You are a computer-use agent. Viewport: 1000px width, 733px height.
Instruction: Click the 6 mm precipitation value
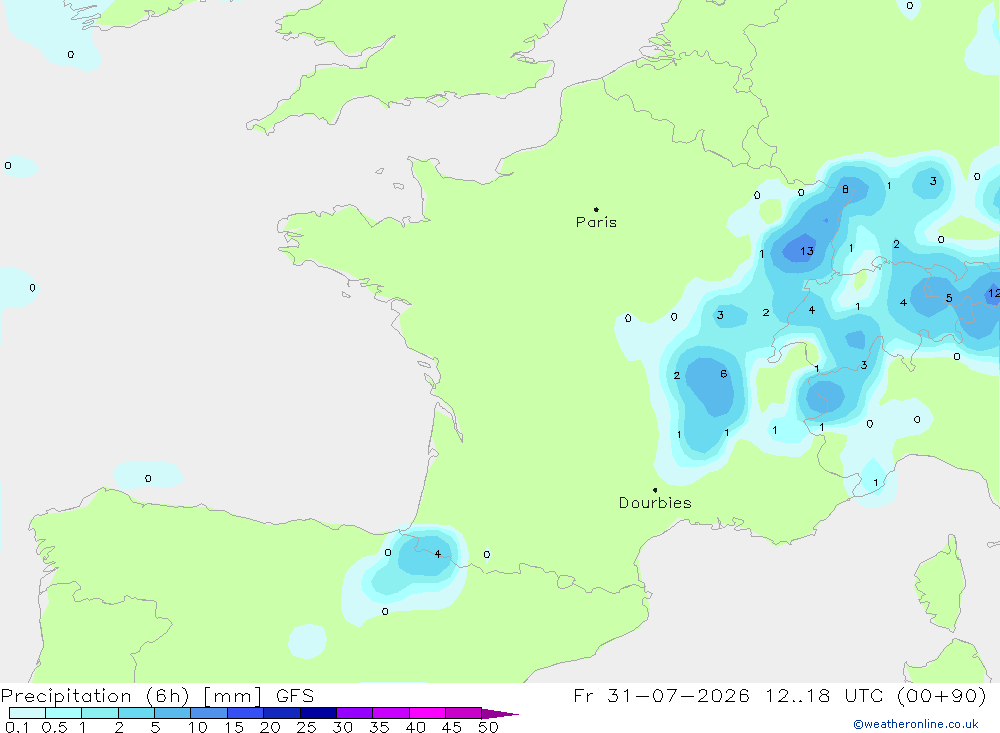[x=723, y=374]
